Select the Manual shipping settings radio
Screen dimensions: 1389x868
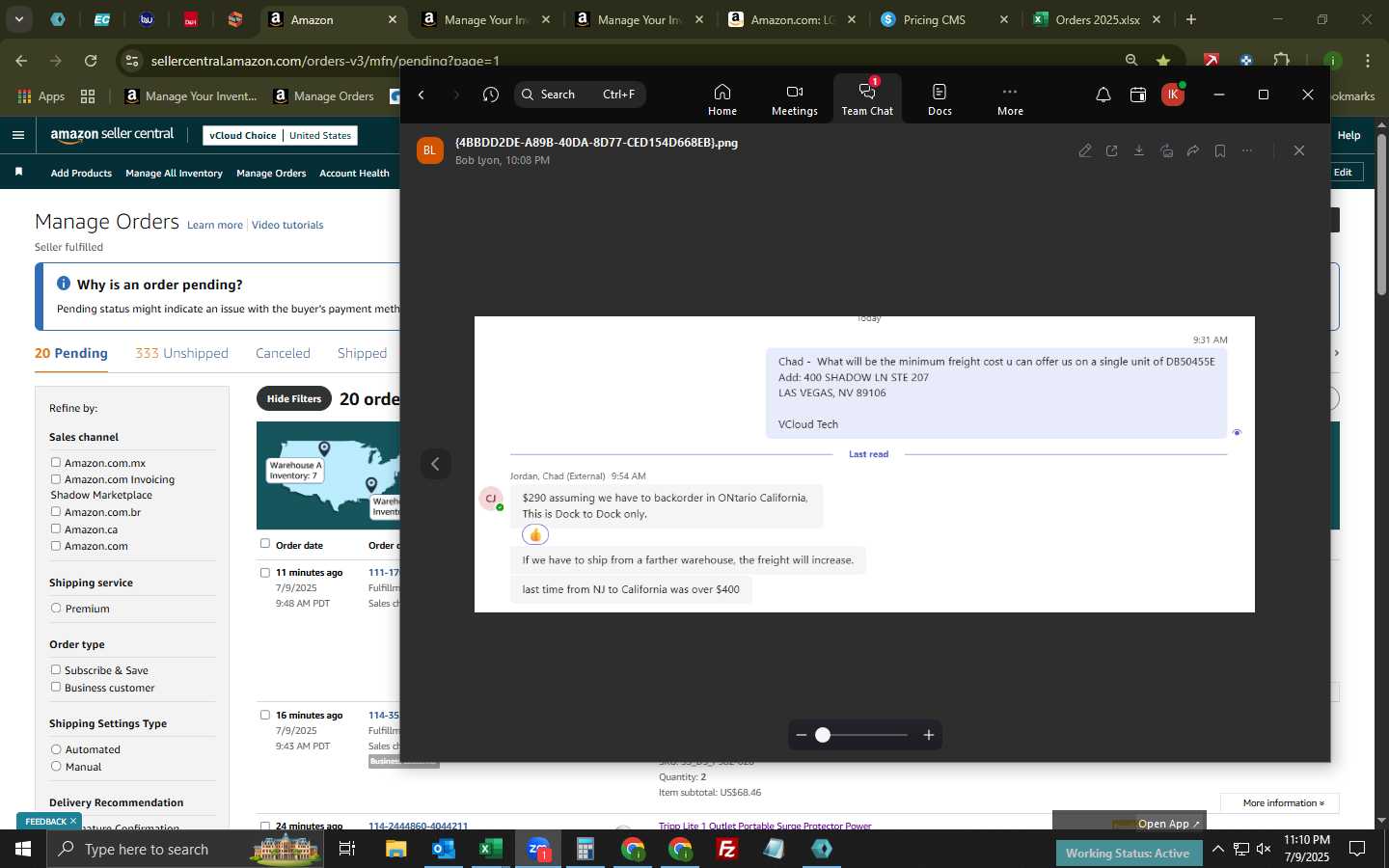(56, 767)
